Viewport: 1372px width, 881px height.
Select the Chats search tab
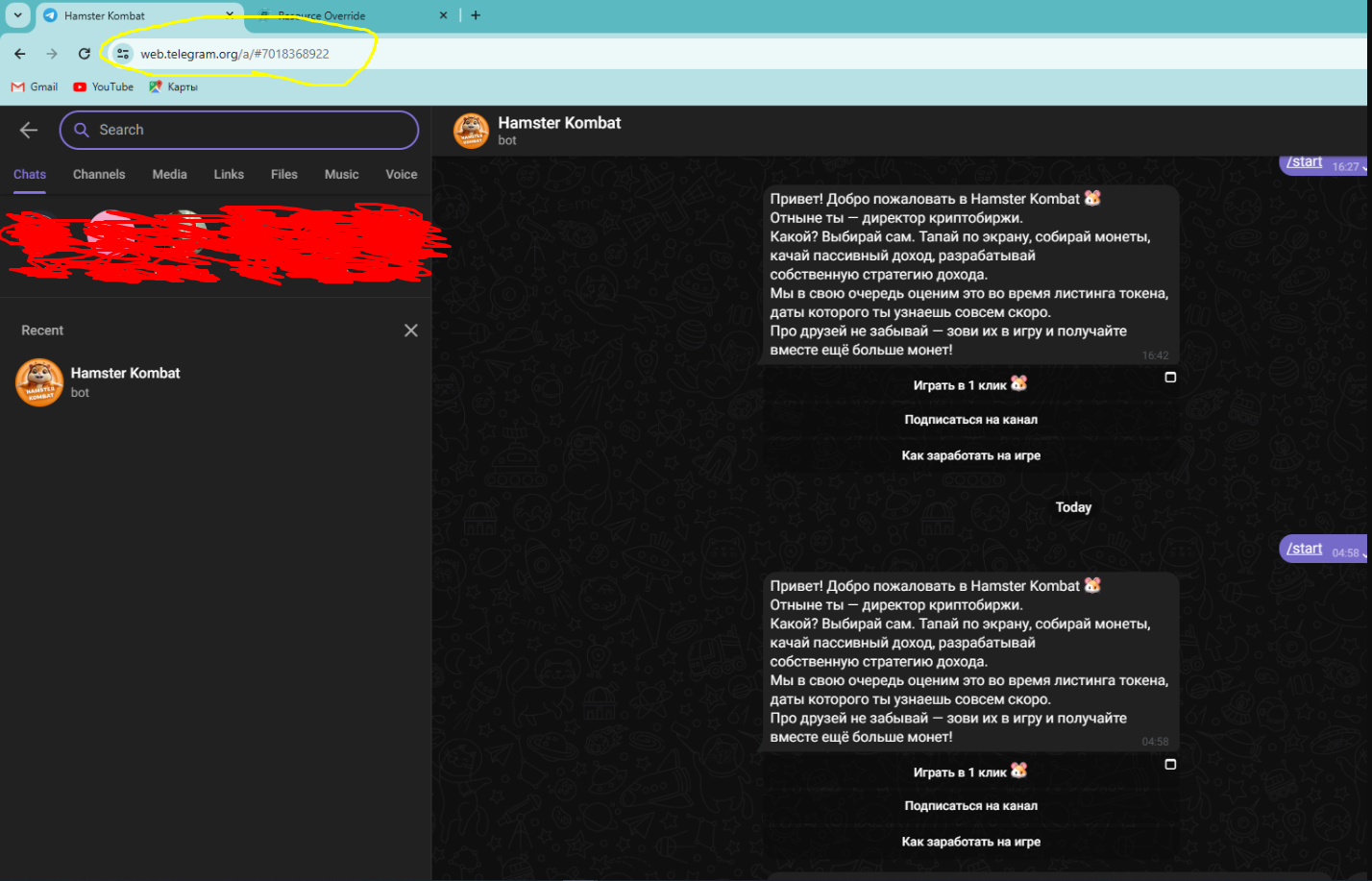(x=30, y=174)
